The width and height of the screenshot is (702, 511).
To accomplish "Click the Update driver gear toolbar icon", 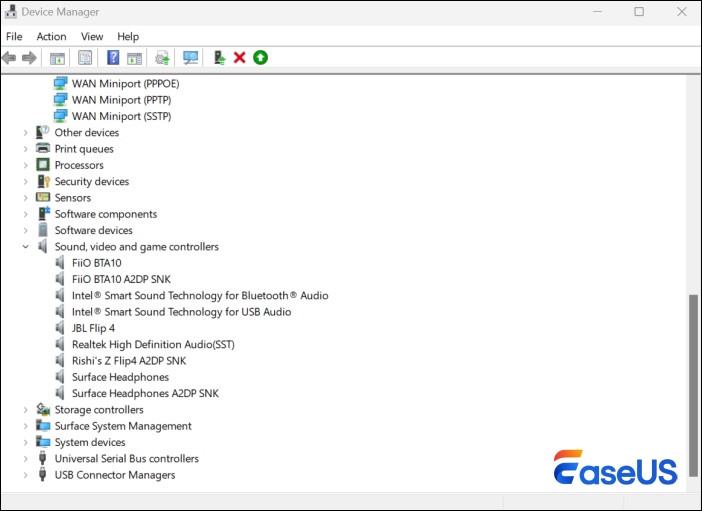I will (x=162, y=58).
